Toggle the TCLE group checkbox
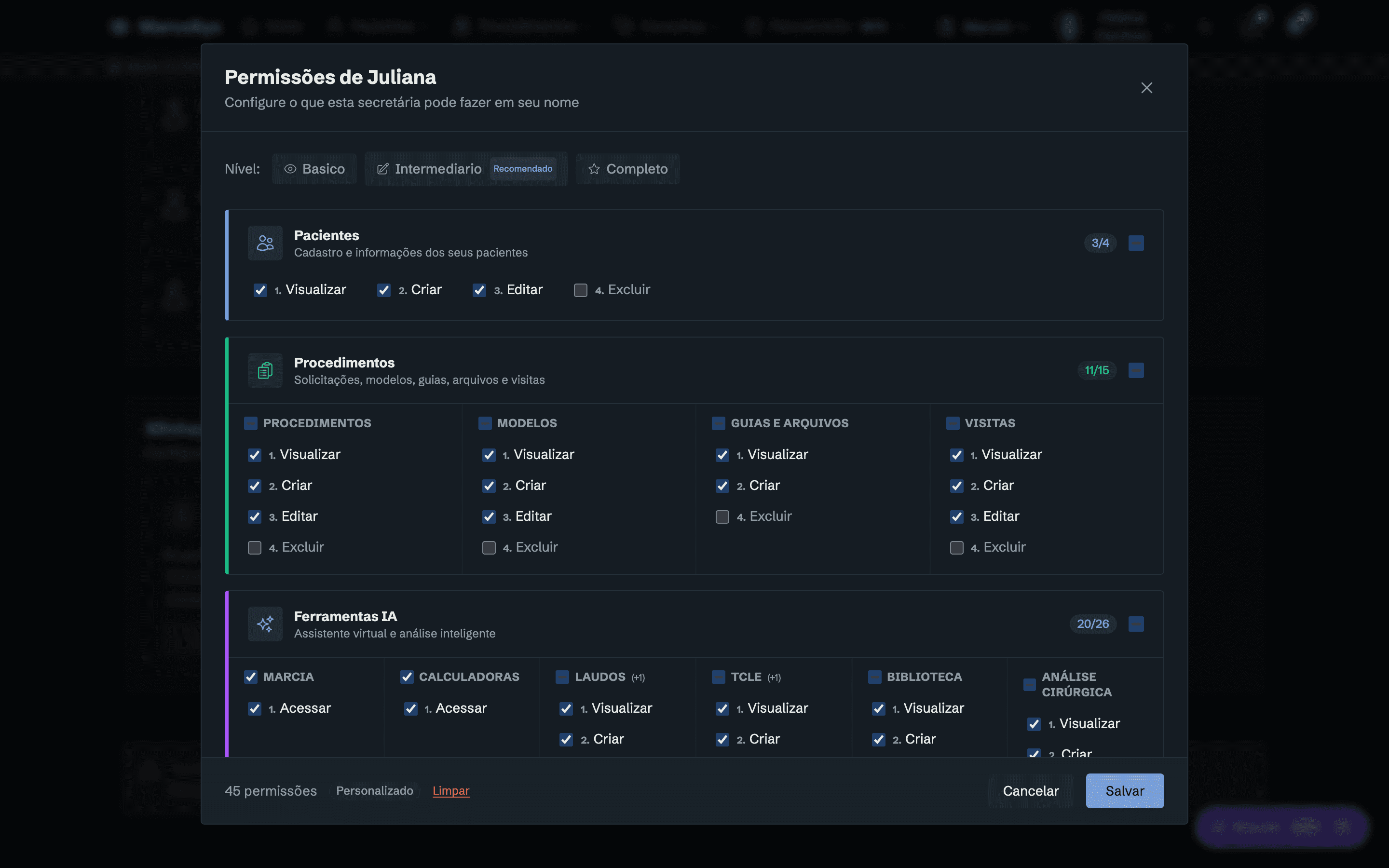The width and height of the screenshot is (1389, 868). click(x=719, y=678)
